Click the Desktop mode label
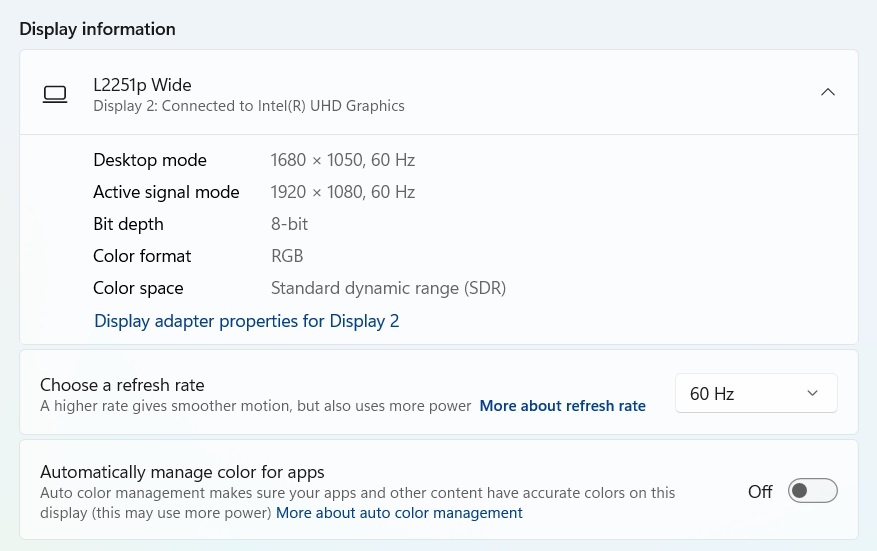The image size is (877, 551). pos(150,160)
